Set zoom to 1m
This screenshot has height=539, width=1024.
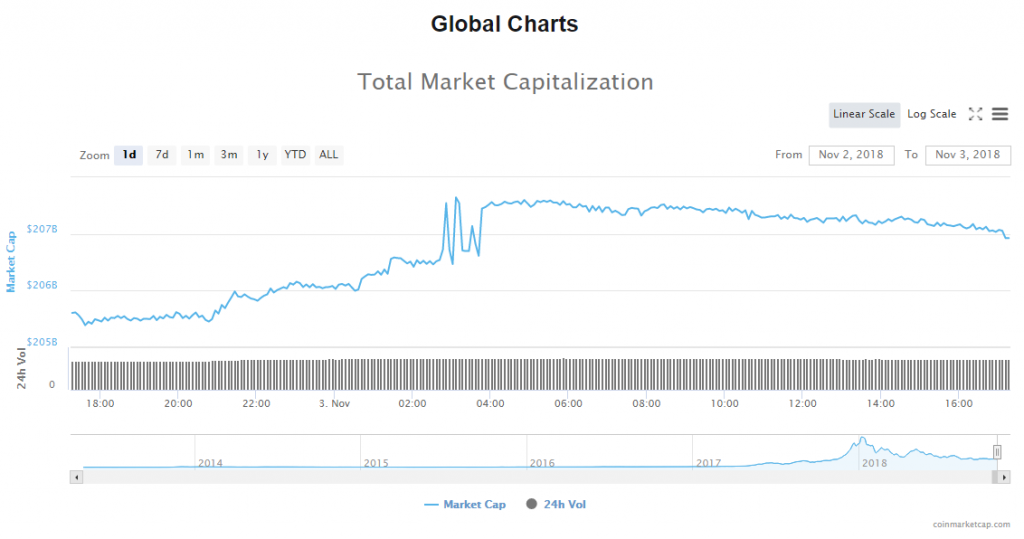click(195, 155)
